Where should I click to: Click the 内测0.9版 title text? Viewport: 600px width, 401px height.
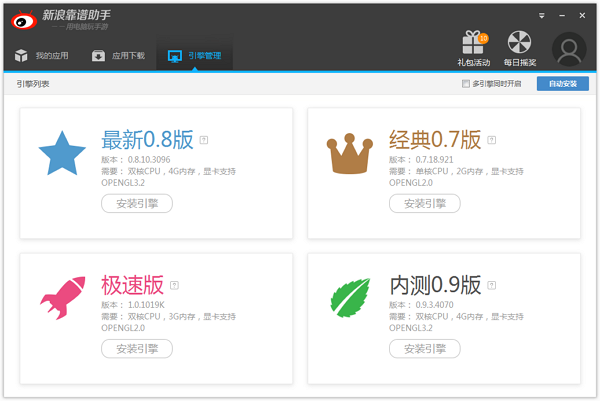(x=435, y=284)
